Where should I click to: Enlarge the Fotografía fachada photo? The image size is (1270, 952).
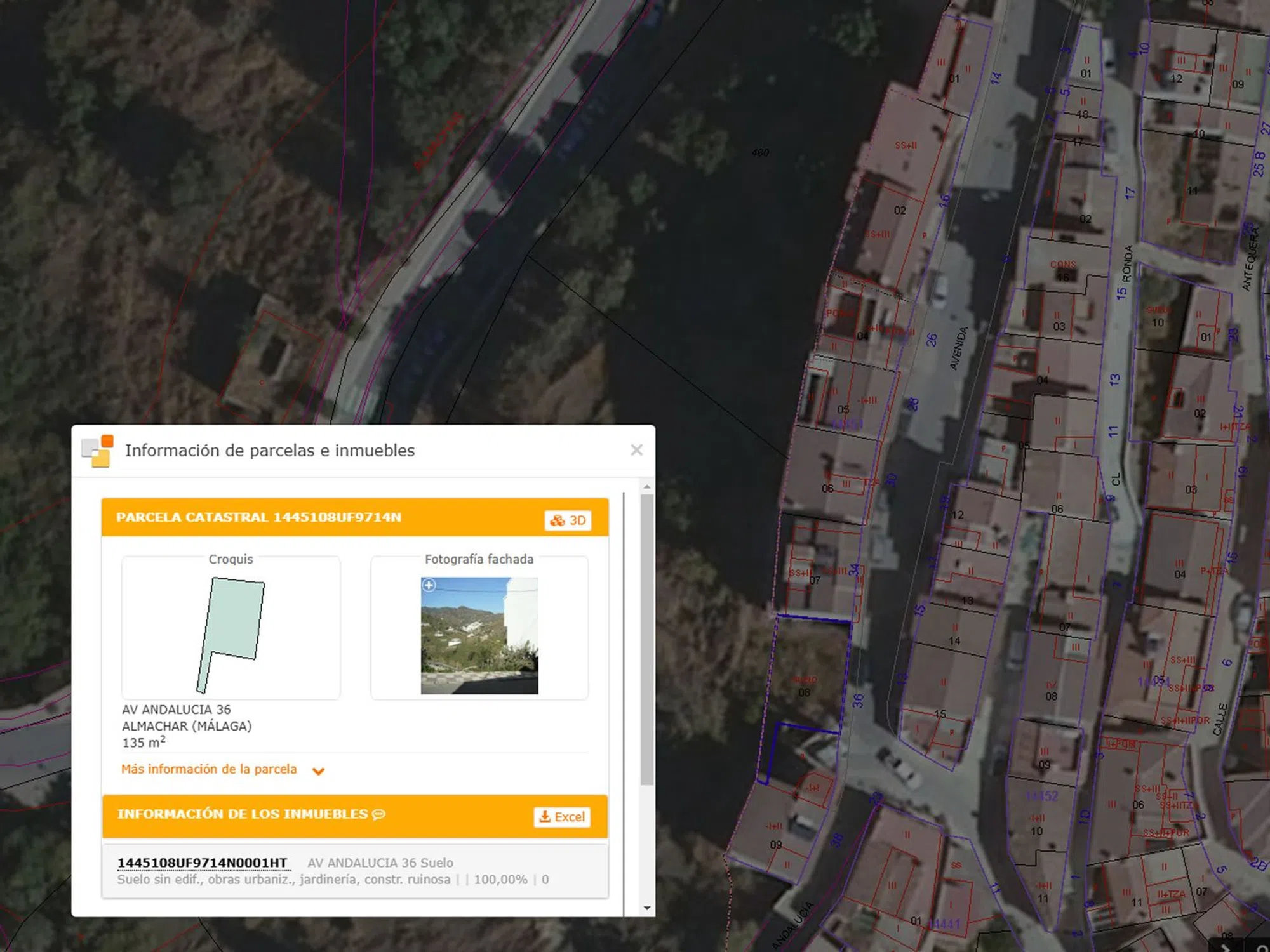coord(479,636)
